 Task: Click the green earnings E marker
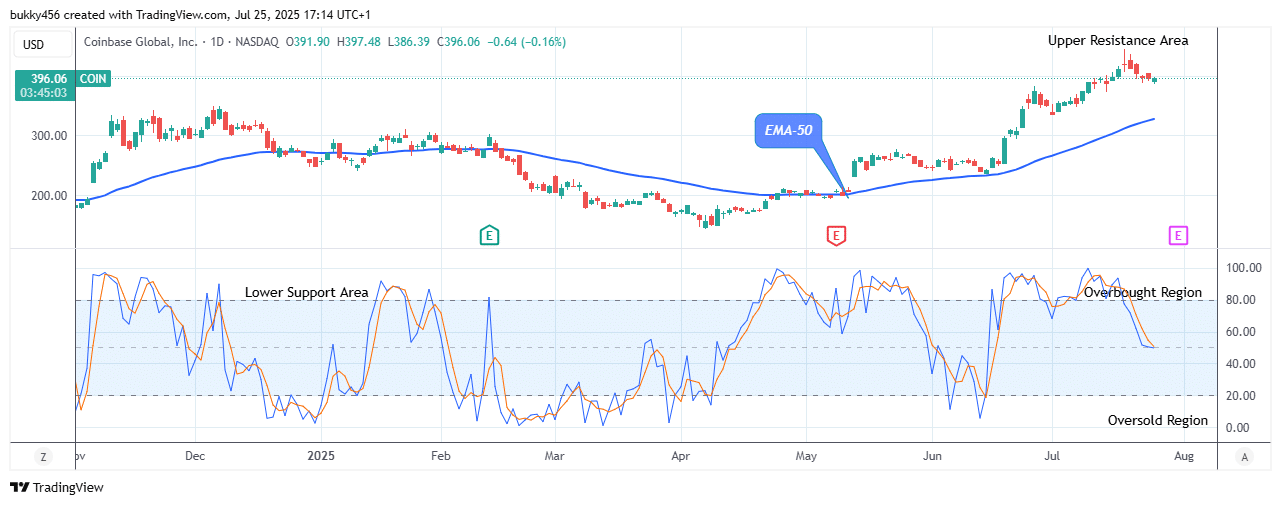[489, 236]
